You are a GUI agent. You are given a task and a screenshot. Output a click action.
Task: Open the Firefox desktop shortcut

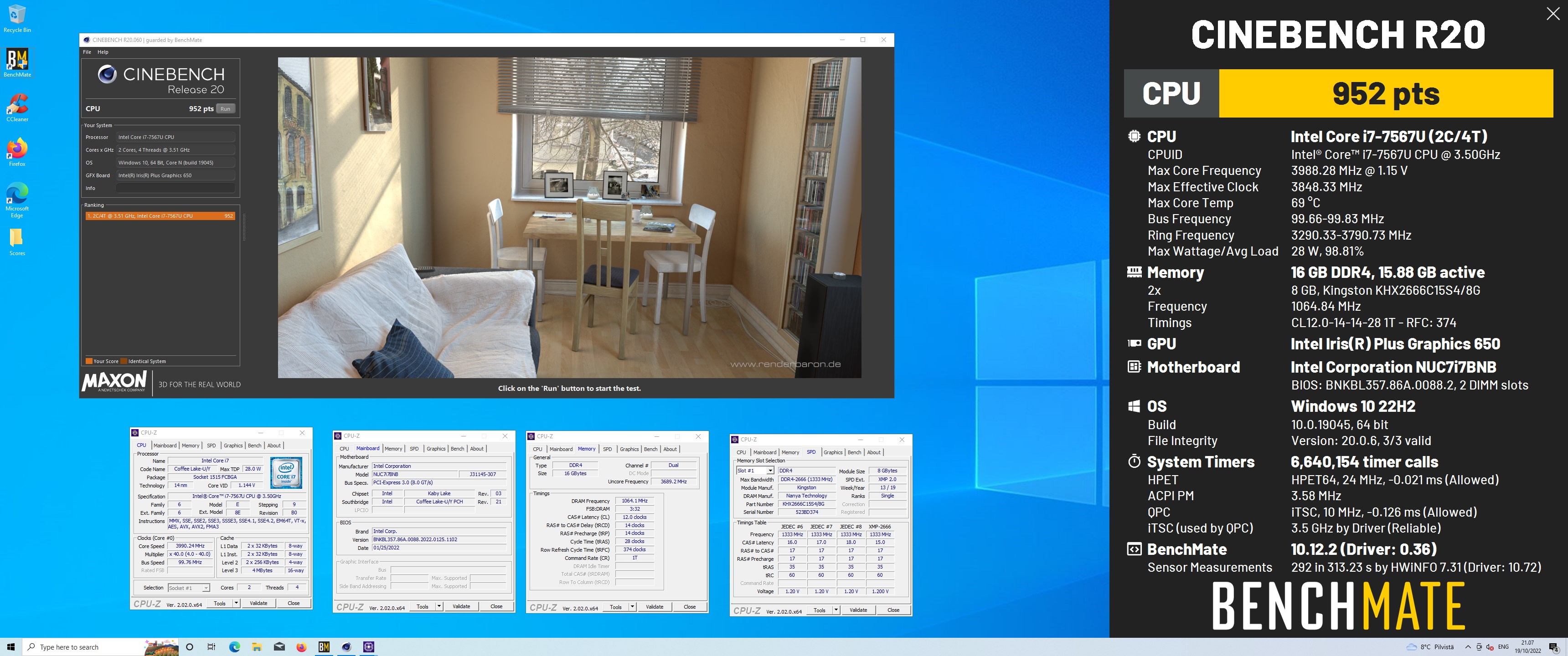[17, 152]
